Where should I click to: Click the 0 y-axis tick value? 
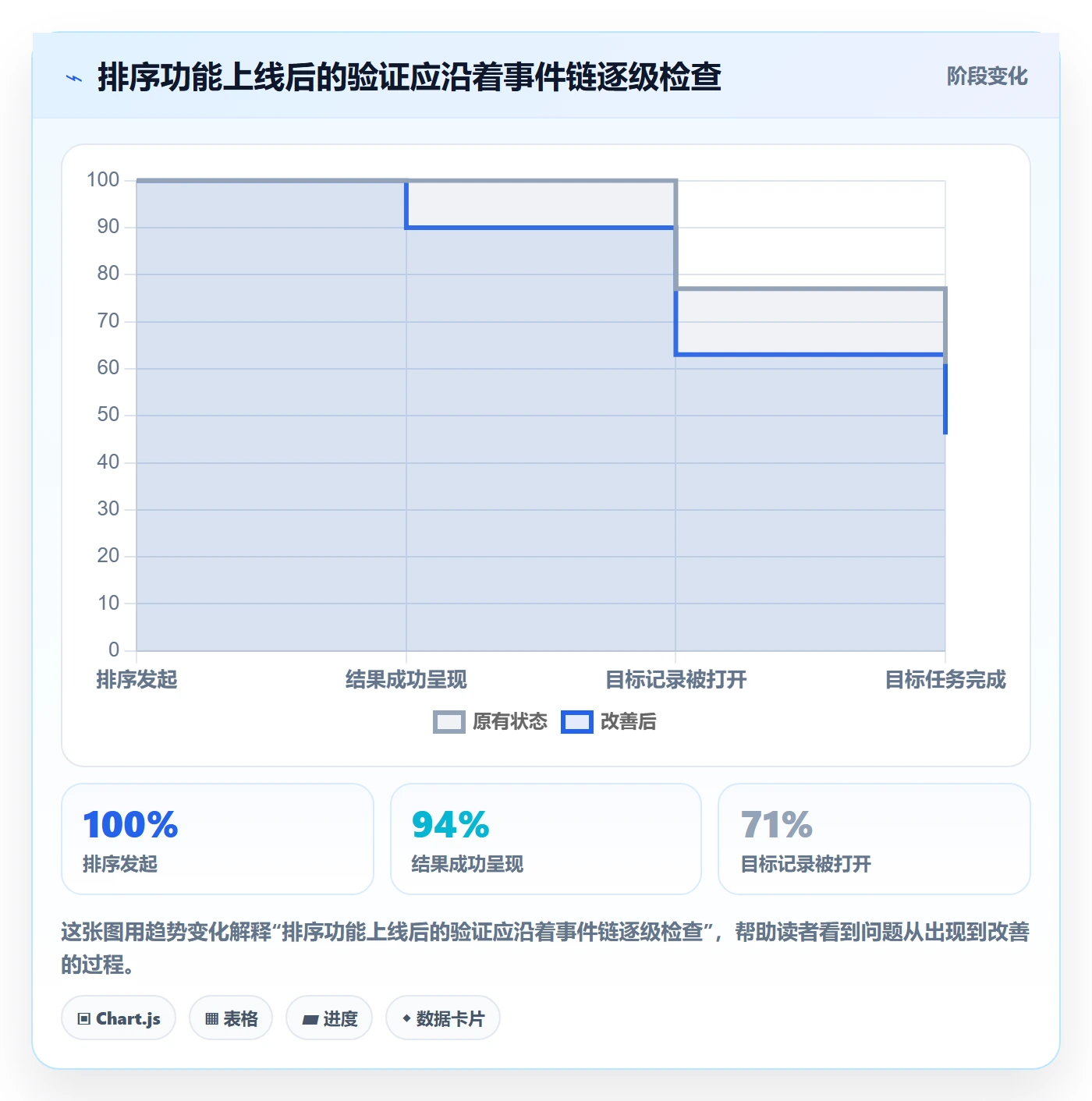[114, 650]
